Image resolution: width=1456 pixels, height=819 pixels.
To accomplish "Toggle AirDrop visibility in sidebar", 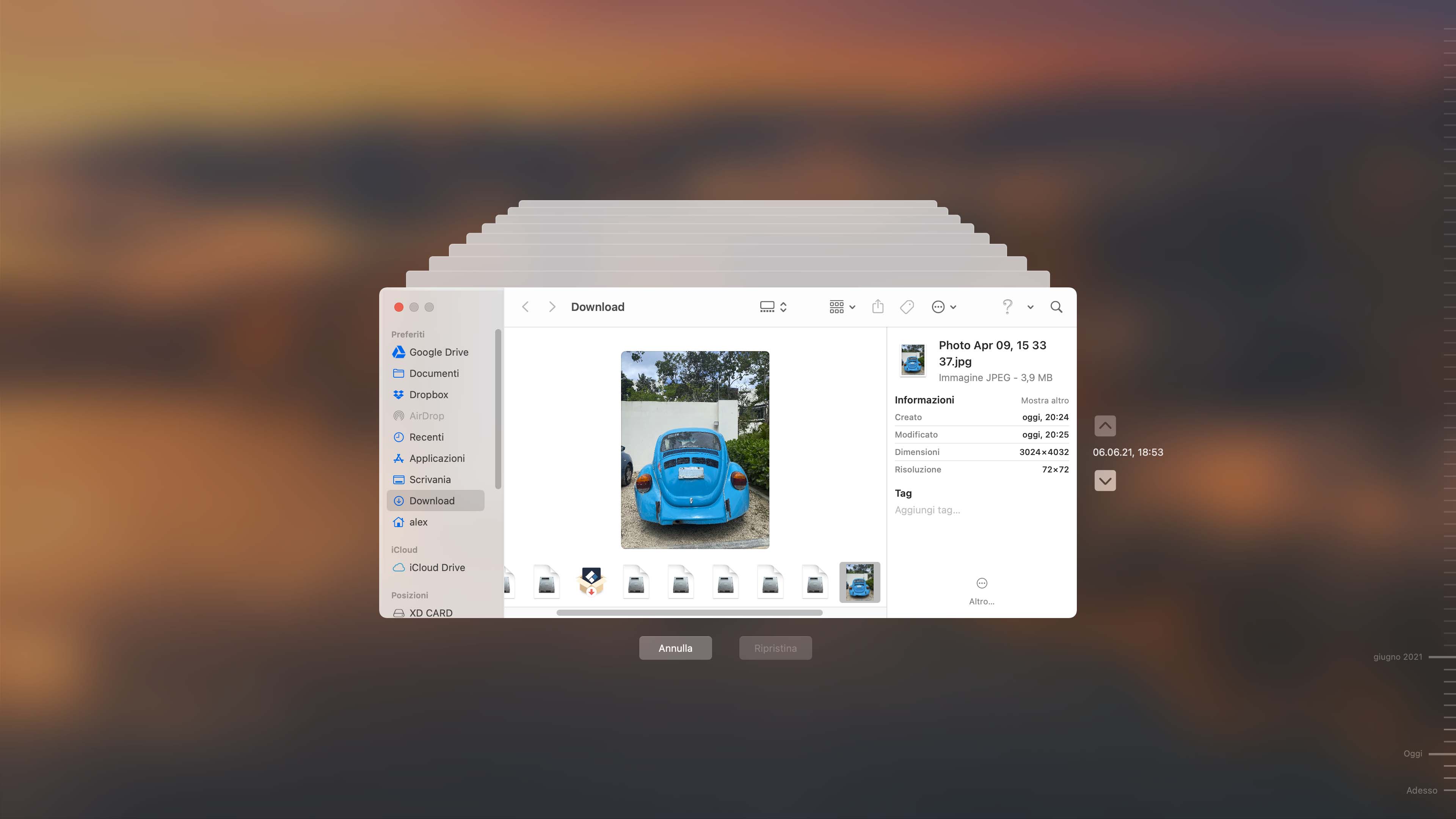I will pos(427,415).
